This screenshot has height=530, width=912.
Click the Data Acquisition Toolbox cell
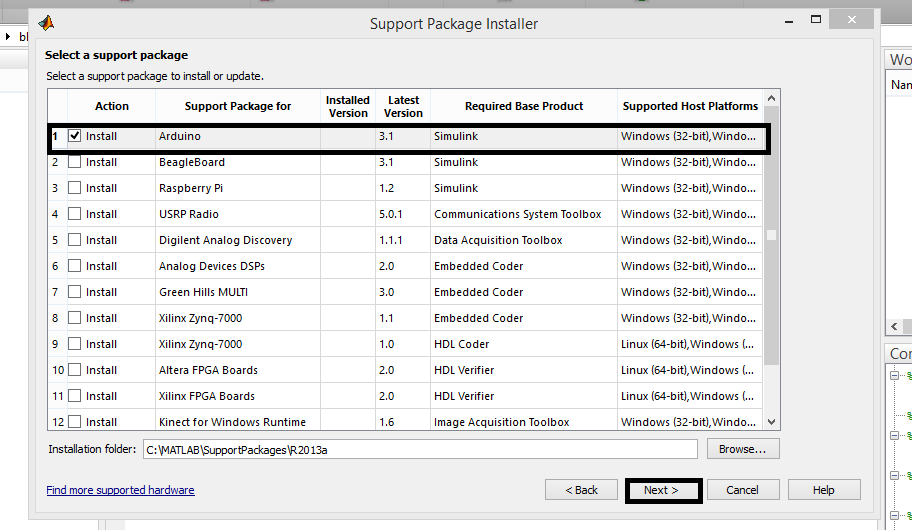click(x=523, y=240)
